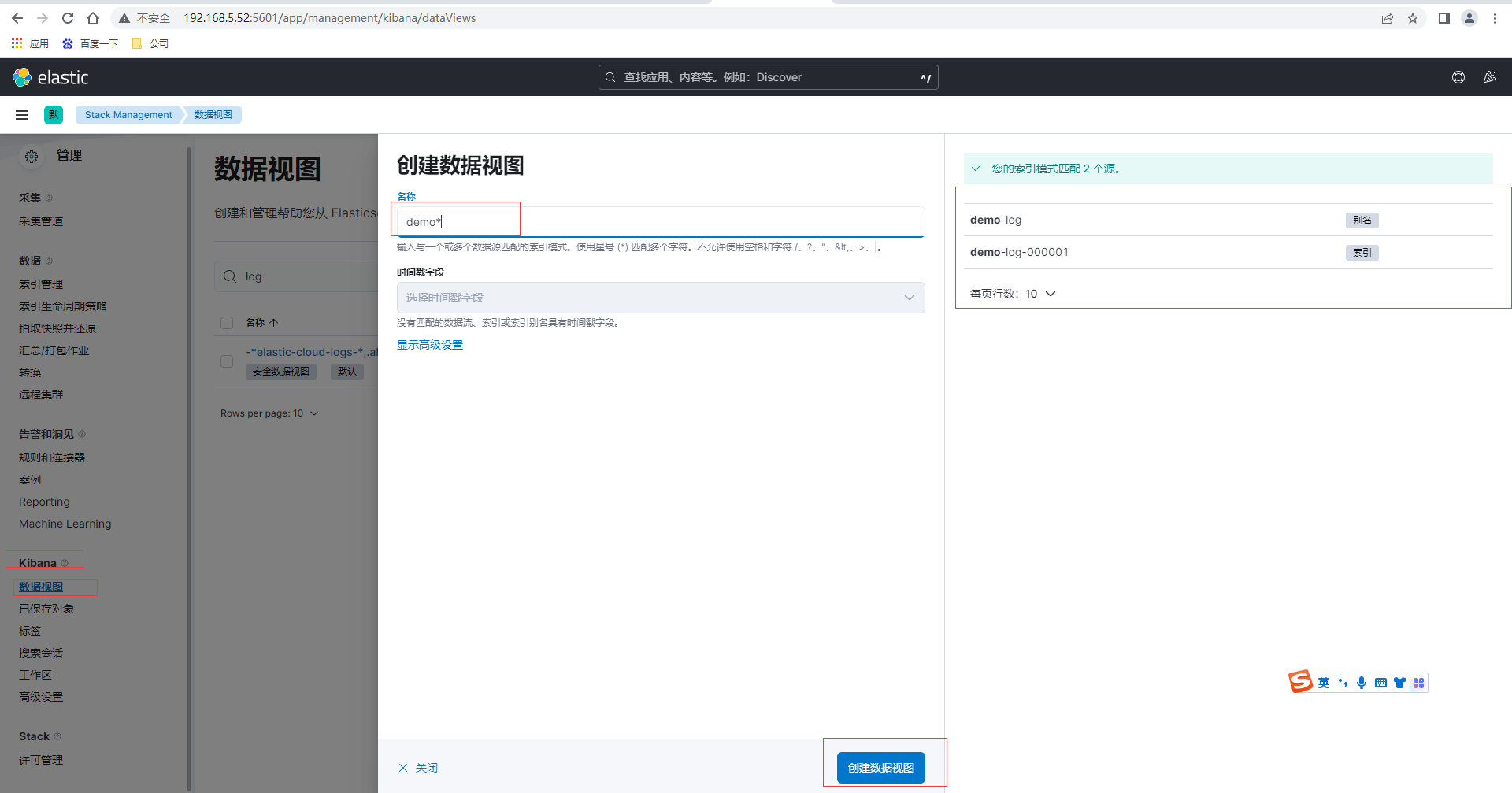This screenshot has height=793, width=1512.
Task: Sort by 名称 column header
Action: 262,323
